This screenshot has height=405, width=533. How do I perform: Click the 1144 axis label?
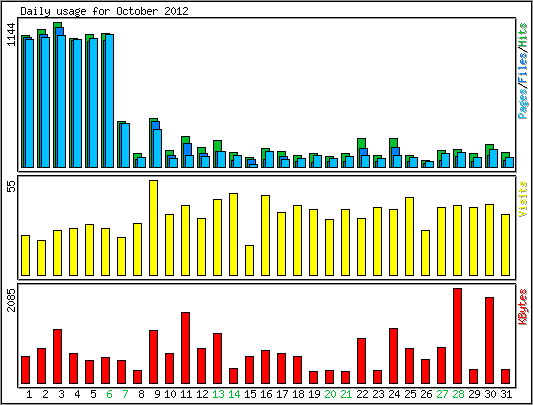(x=11, y=34)
